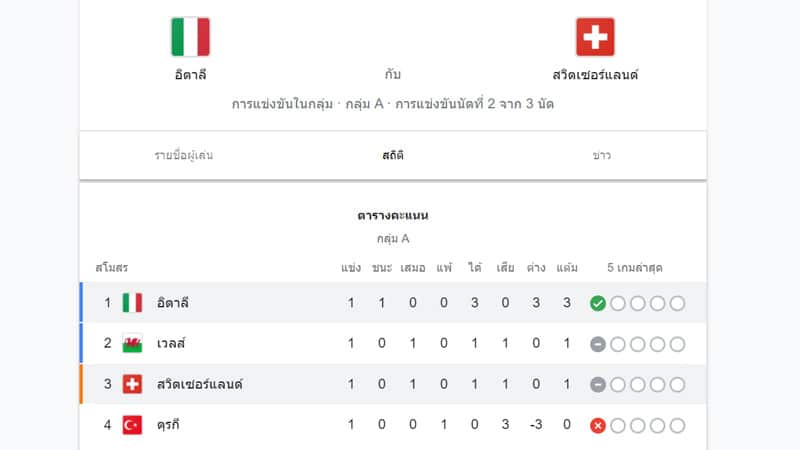Click Wales' gray draw icon
Screen dimensions: 800x450
pyautogui.click(x=597, y=344)
